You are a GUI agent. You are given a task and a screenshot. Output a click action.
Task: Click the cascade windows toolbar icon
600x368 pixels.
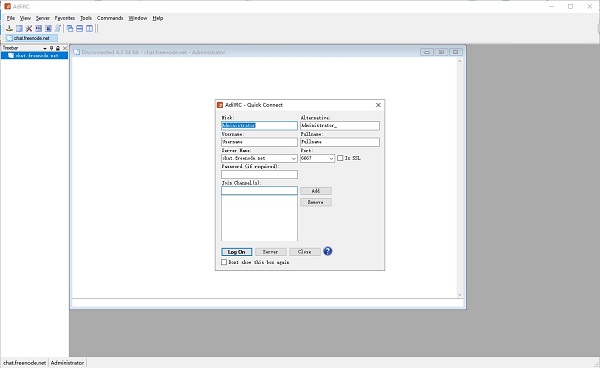[x=70, y=28]
